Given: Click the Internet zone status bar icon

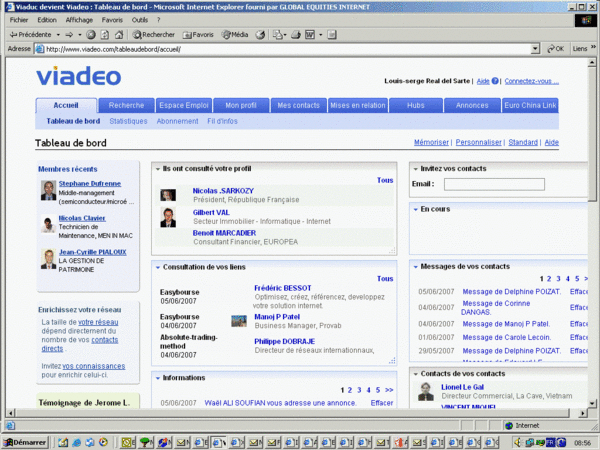Looking at the screenshot, I should click(509, 426).
